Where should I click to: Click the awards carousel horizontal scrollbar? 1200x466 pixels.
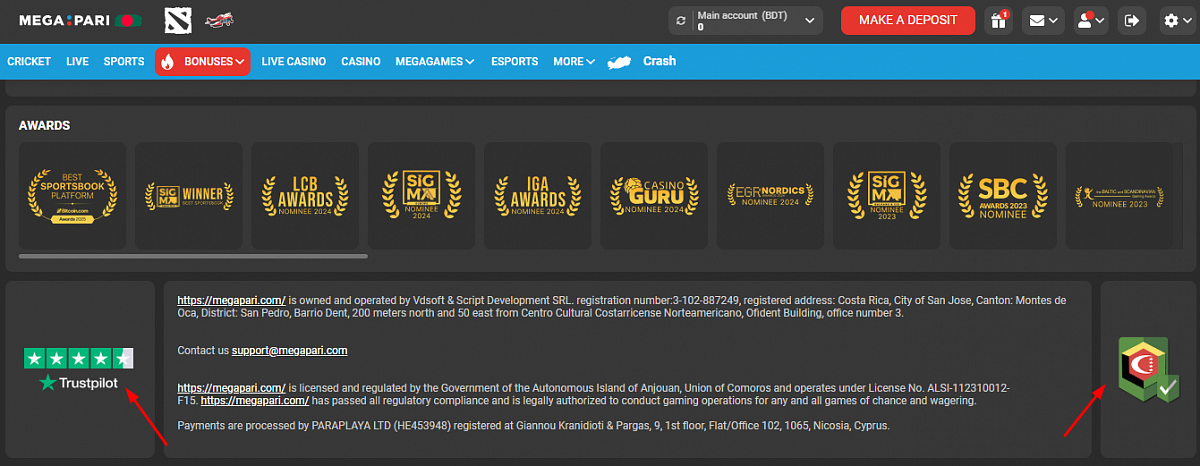point(193,257)
